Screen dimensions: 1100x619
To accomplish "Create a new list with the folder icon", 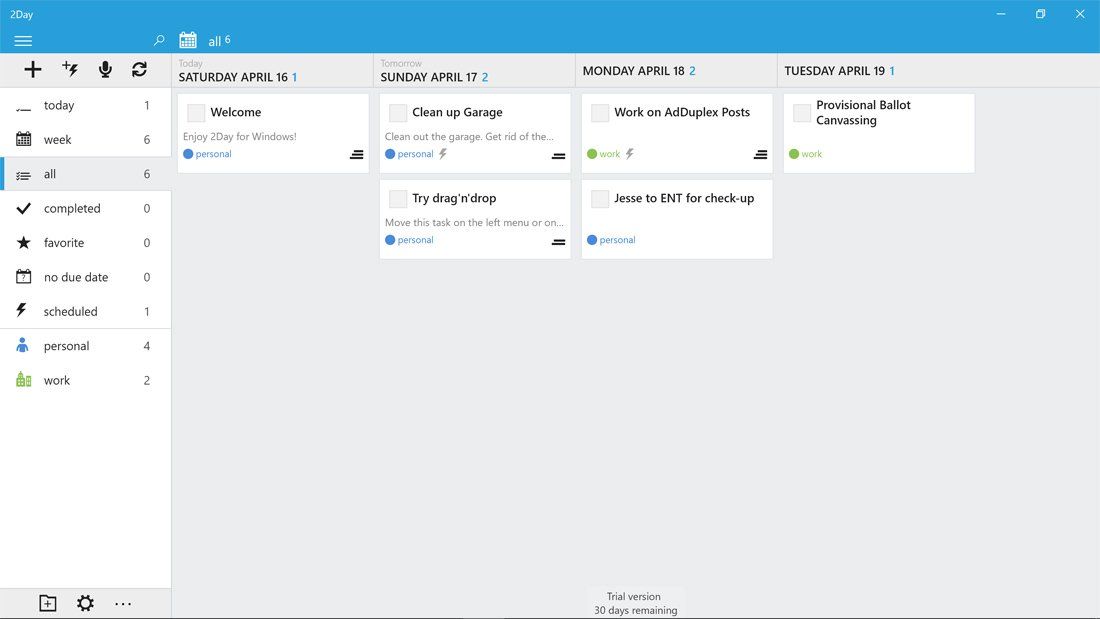I will click(47, 603).
